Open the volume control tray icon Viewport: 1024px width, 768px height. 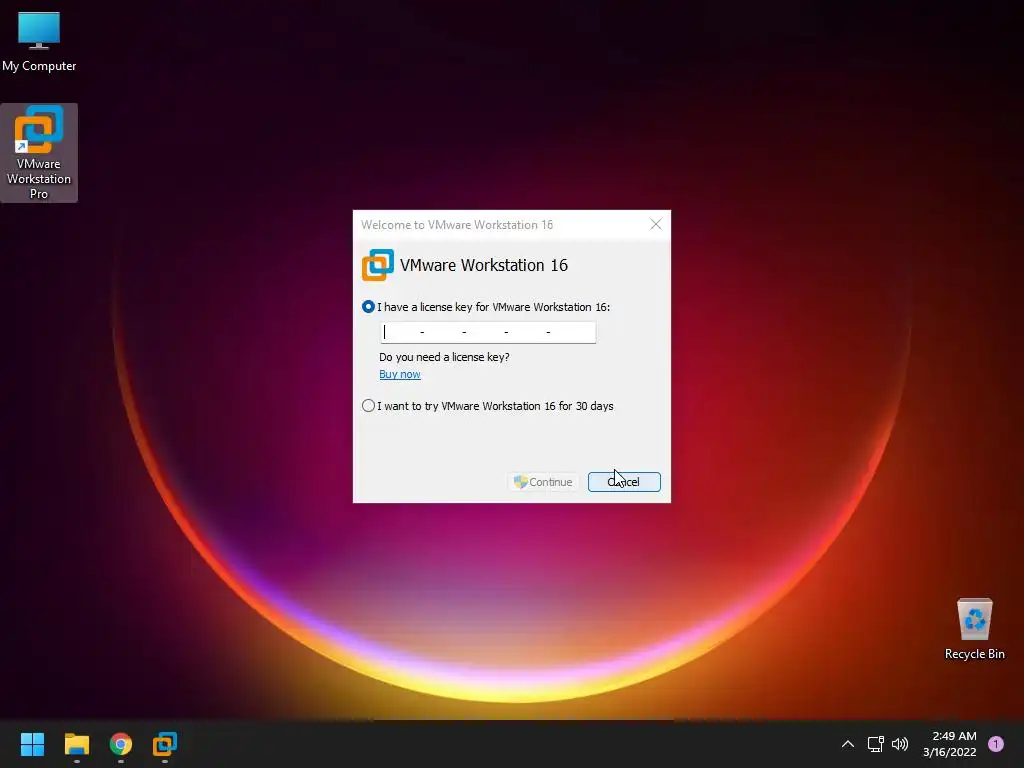coord(900,744)
